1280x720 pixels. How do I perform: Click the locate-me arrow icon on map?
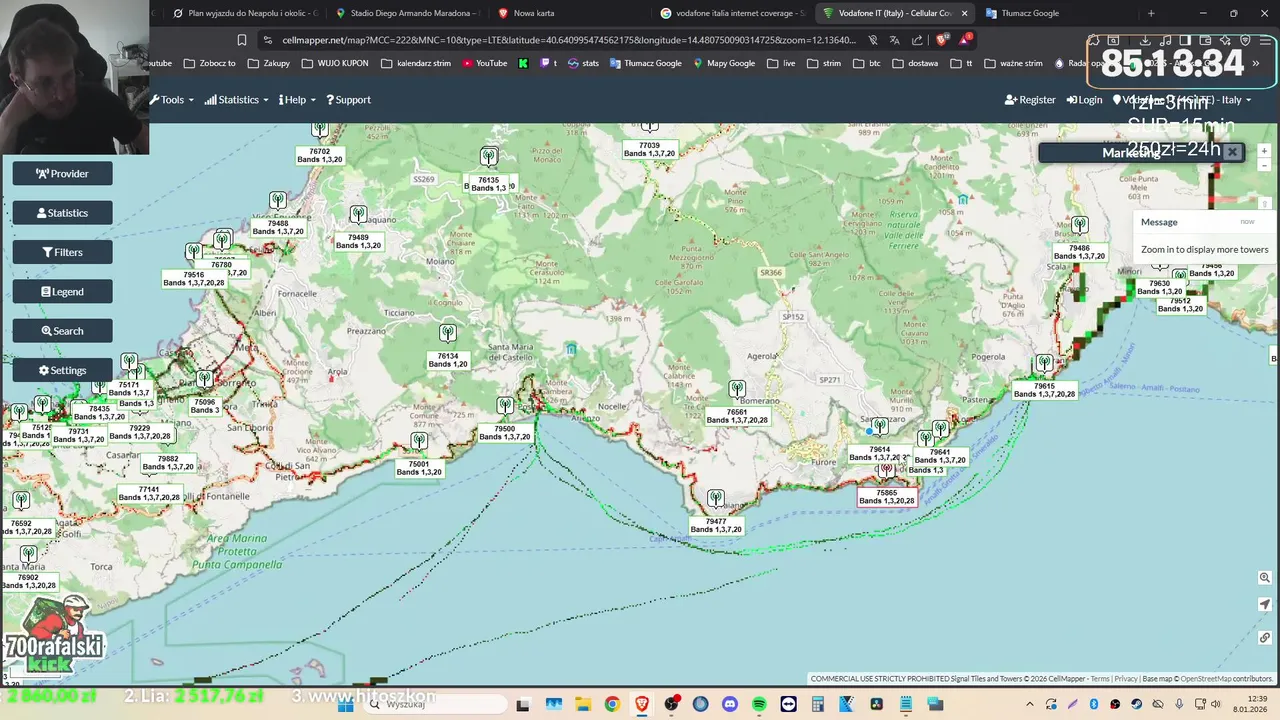tap(1265, 604)
